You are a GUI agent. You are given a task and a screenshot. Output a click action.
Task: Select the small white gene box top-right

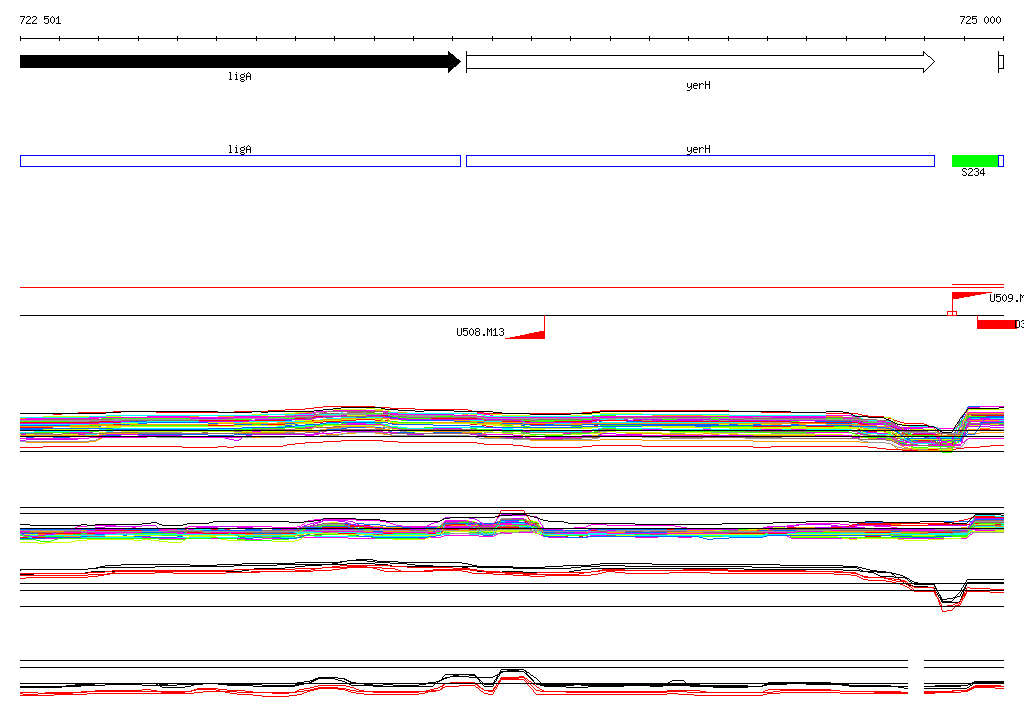[x=1000, y=62]
